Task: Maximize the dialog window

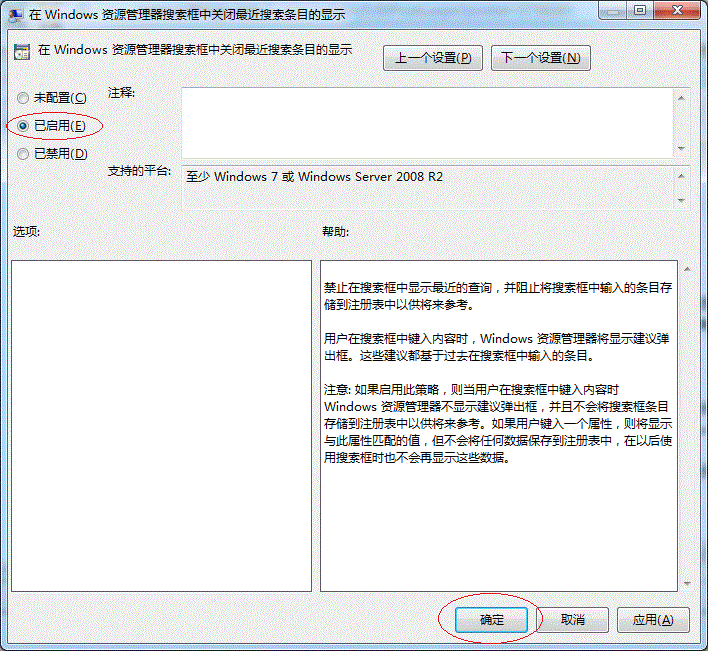Action: click(639, 10)
